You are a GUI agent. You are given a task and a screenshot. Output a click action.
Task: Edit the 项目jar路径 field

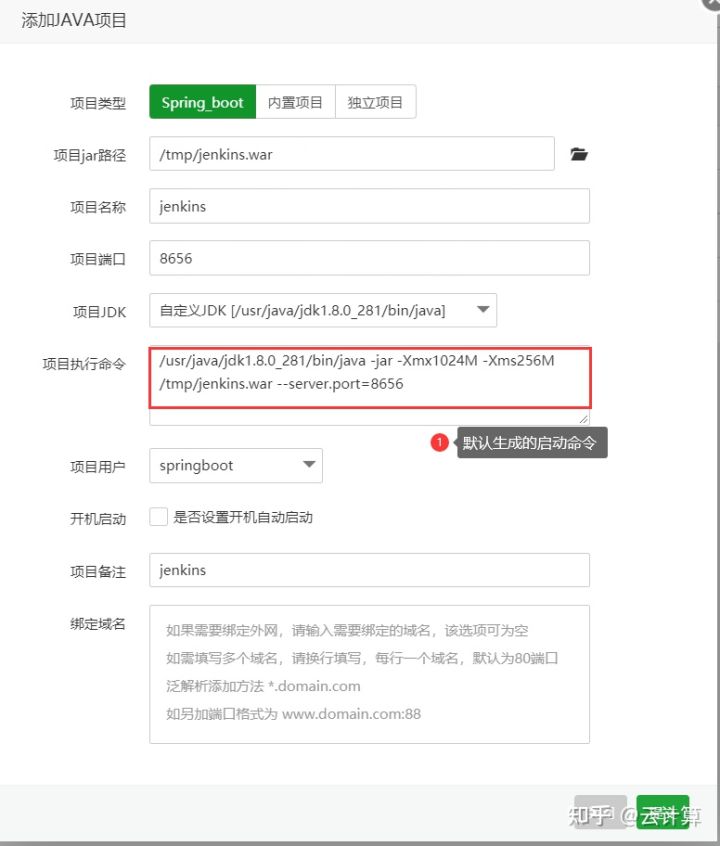click(x=352, y=154)
